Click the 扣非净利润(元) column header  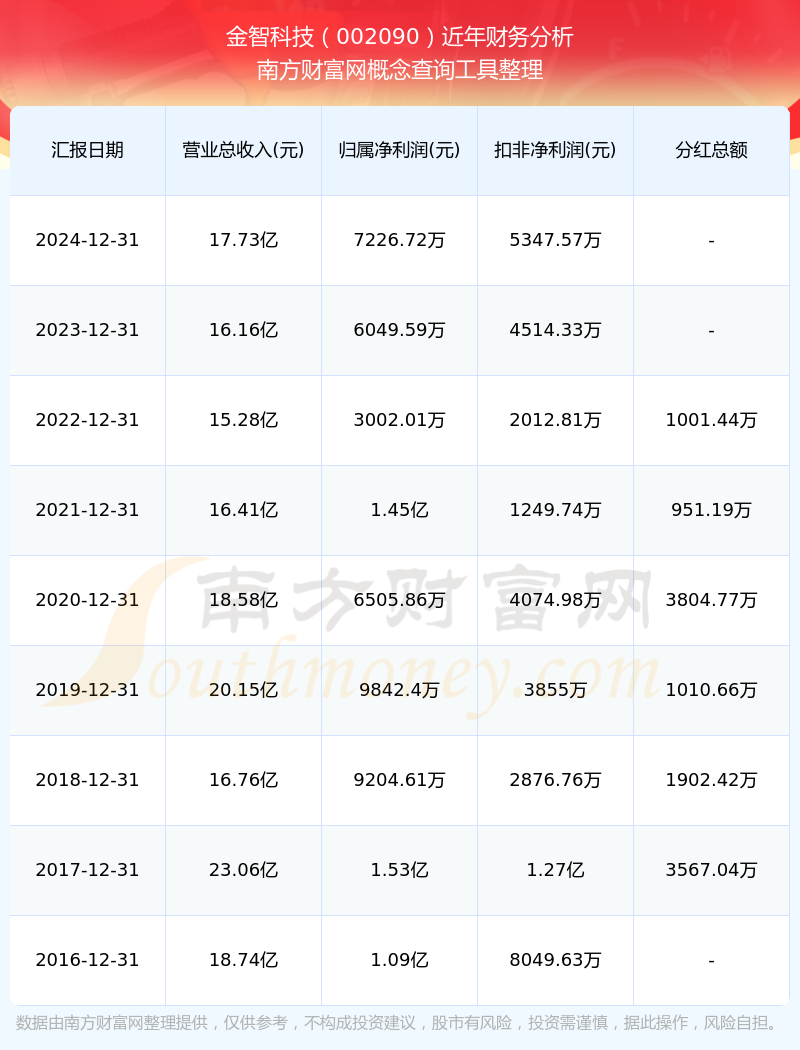[556, 150]
